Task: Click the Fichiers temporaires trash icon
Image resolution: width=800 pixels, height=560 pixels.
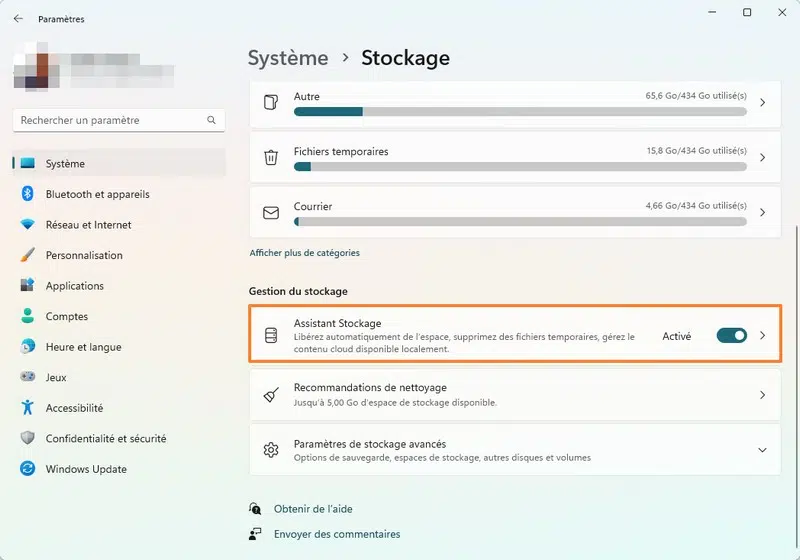Action: point(271,158)
